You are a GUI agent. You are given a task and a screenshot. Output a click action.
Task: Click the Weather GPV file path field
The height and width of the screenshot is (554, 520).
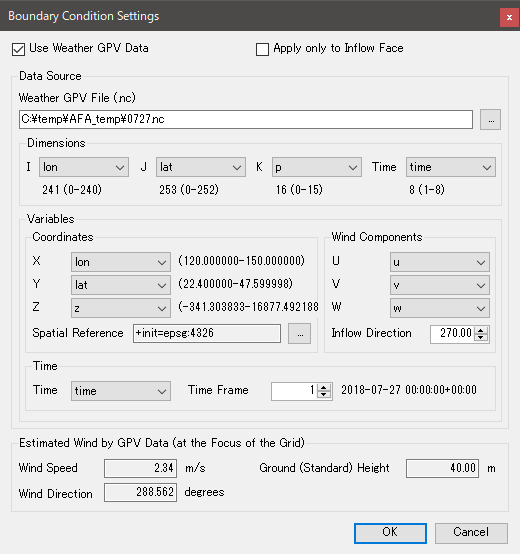click(x=246, y=119)
